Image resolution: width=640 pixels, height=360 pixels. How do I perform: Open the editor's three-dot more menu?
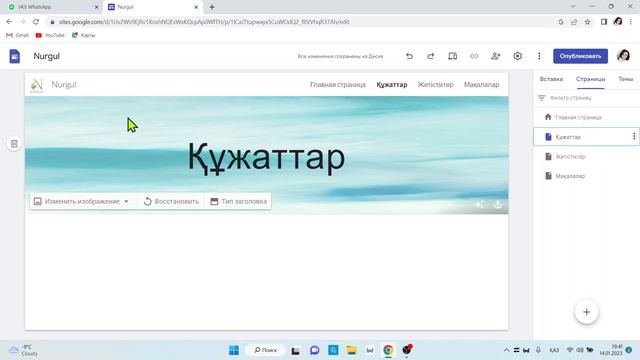[x=539, y=56]
